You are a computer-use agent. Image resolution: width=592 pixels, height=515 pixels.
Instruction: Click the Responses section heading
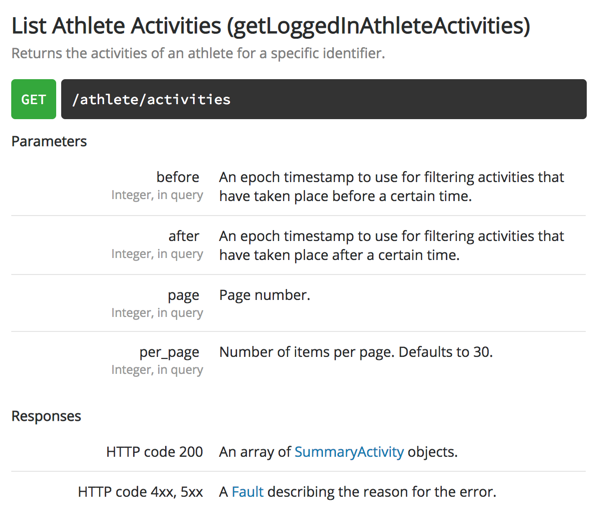click(46, 416)
